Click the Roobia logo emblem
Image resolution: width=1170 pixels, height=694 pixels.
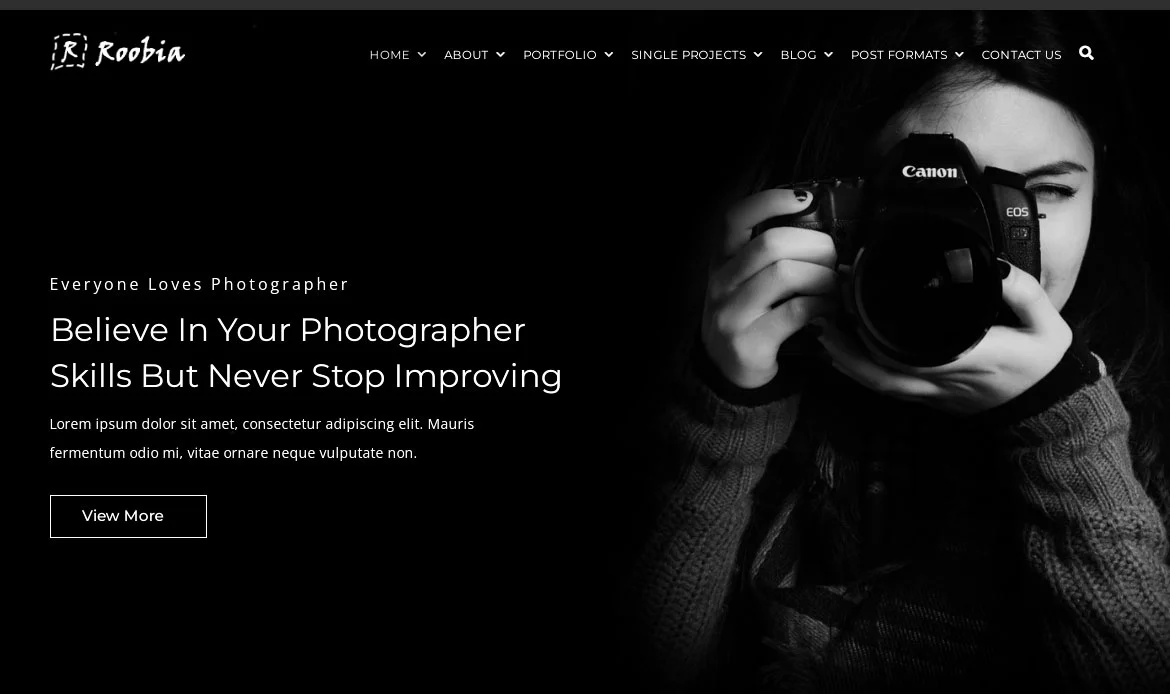[69, 51]
